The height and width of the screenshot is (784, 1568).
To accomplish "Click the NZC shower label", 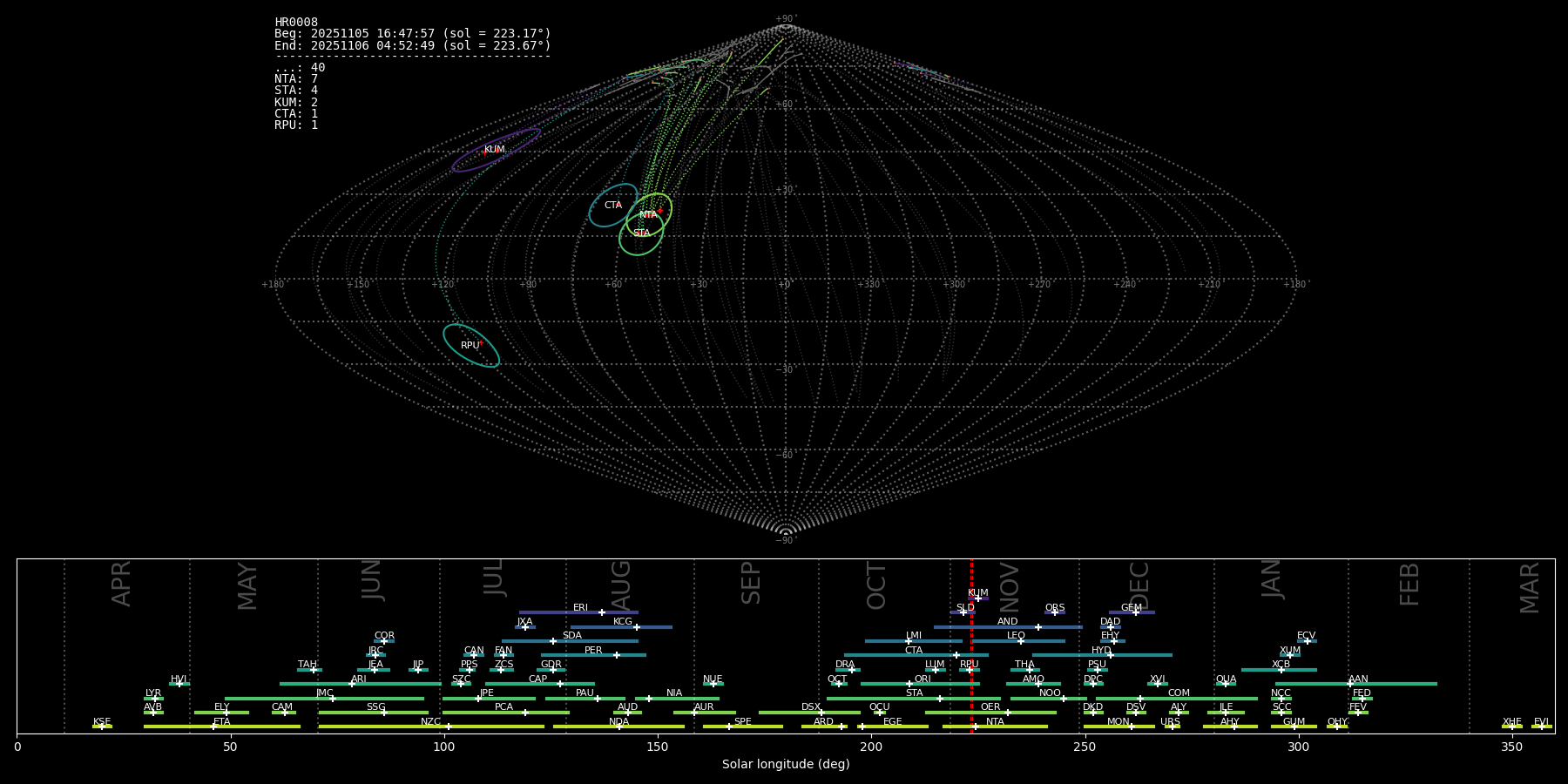I will click(x=430, y=722).
